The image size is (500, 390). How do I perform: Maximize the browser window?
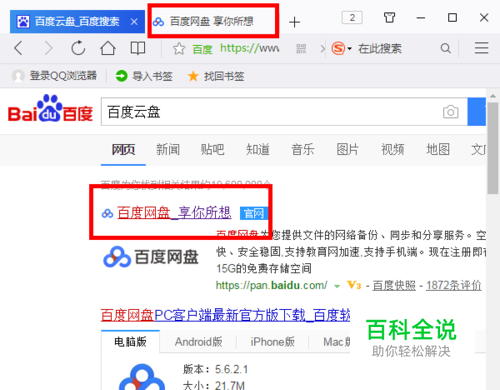pyautogui.click(x=452, y=17)
